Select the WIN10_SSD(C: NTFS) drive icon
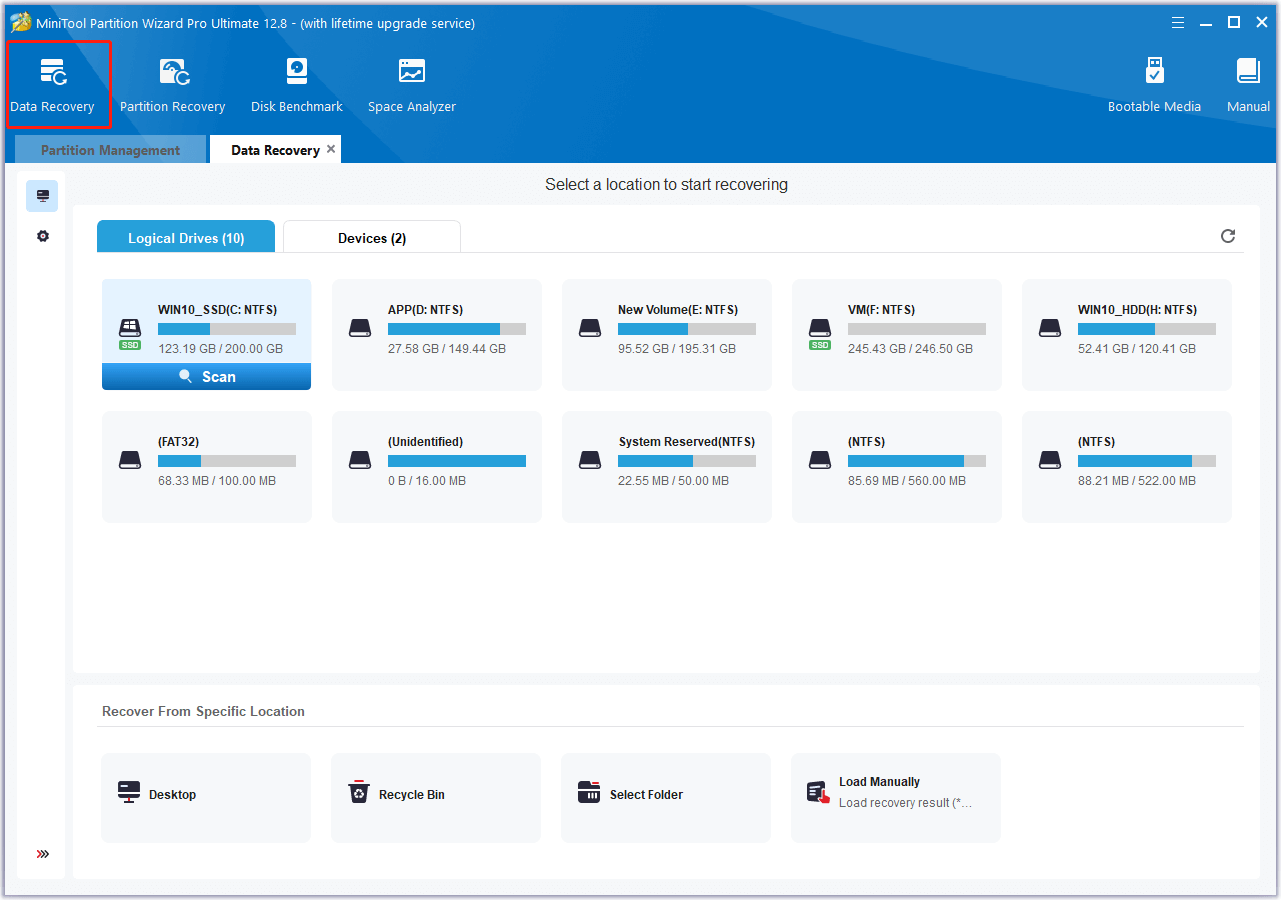Viewport: 1281px width, 900px height. pyautogui.click(x=130, y=327)
